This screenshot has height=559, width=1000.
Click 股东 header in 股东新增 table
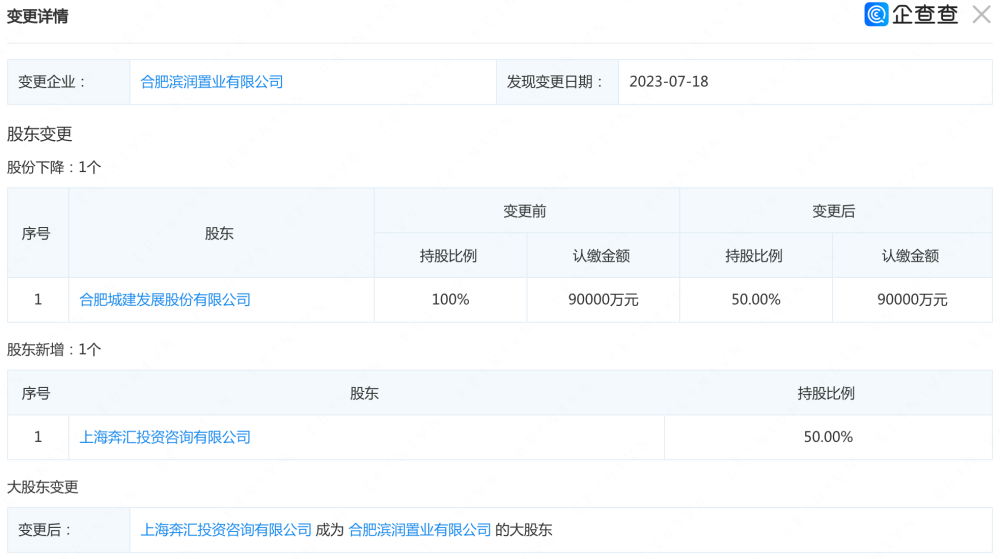point(364,393)
